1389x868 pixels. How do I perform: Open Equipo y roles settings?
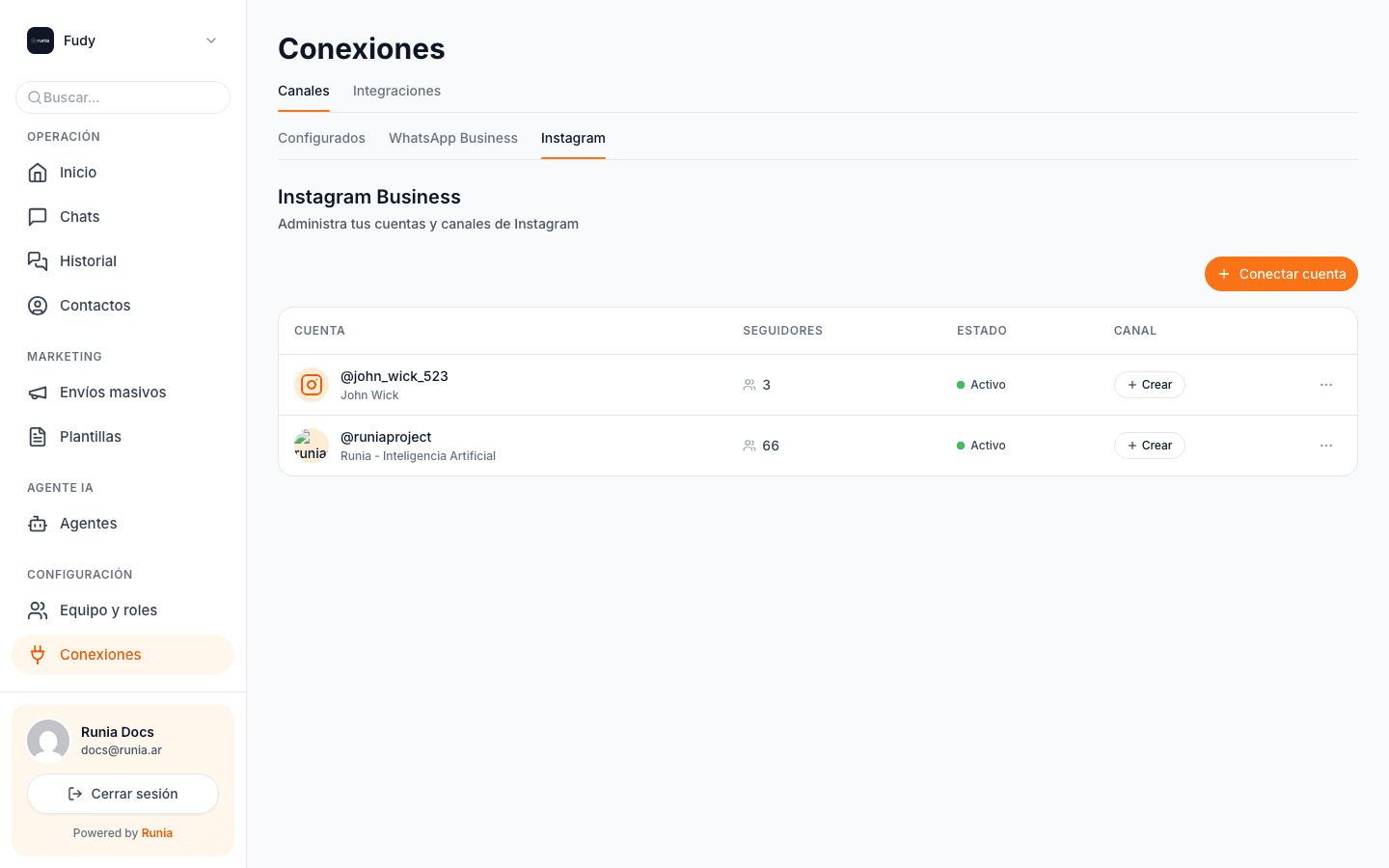pyautogui.click(x=123, y=610)
